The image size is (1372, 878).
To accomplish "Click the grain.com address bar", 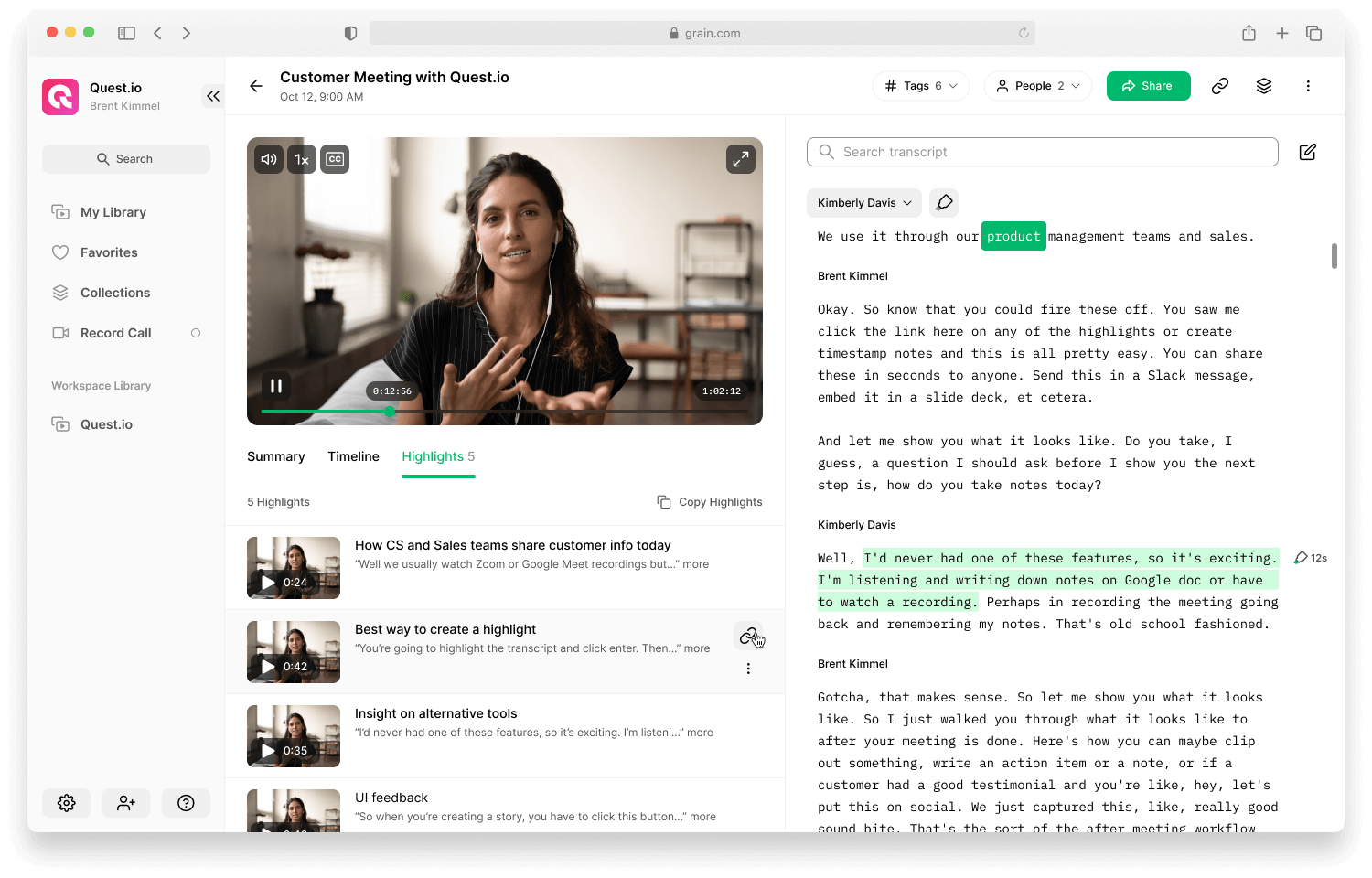I will click(x=702, y=33).
